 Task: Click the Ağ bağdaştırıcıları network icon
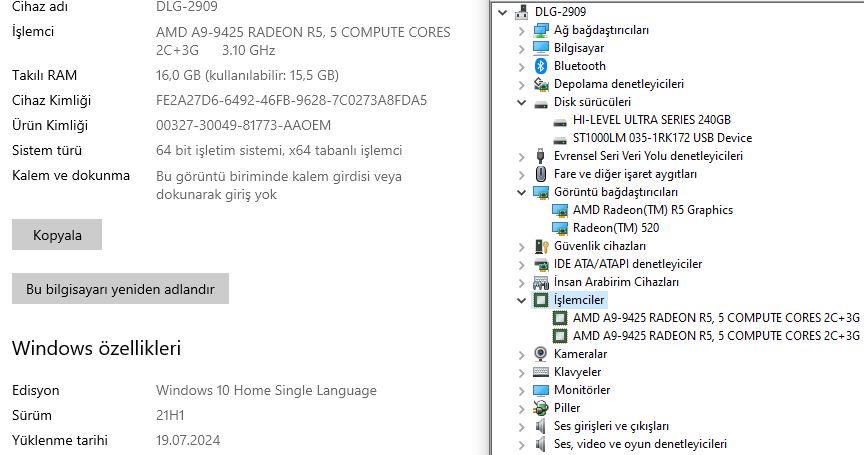[541, 30]
